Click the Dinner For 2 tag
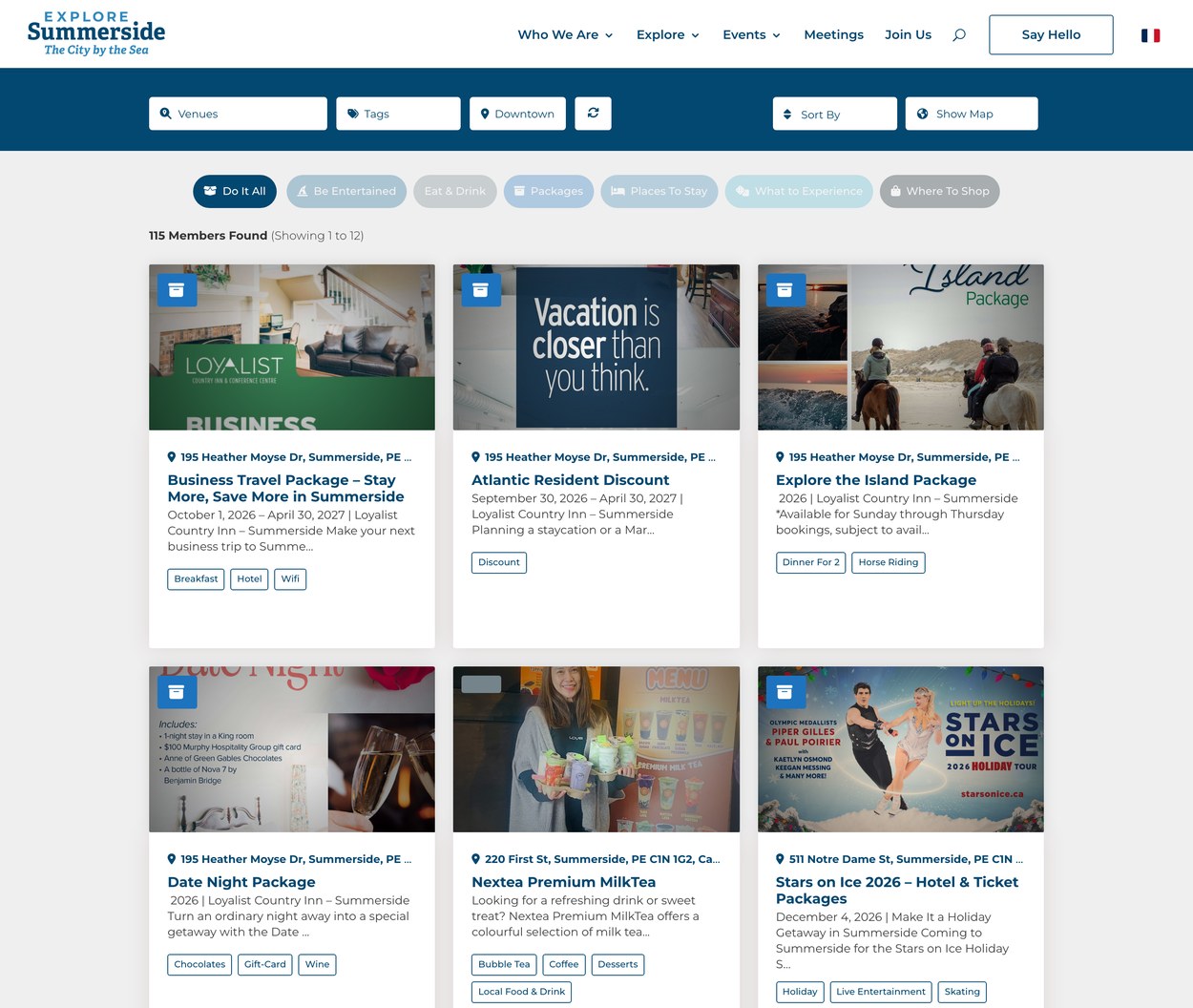Image resolution: width=1193 pixels, height=1008 pixels. pyautogui.click(x=810, y=562)
